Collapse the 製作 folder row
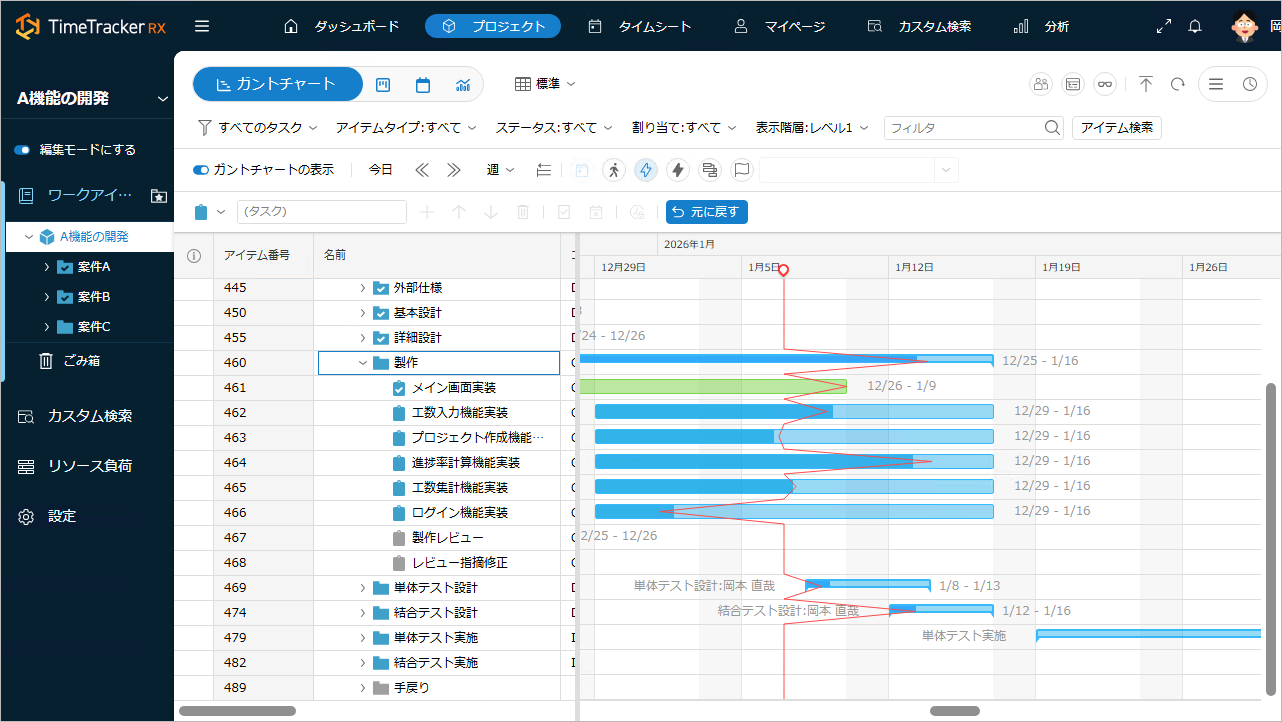 click(363, 363)
